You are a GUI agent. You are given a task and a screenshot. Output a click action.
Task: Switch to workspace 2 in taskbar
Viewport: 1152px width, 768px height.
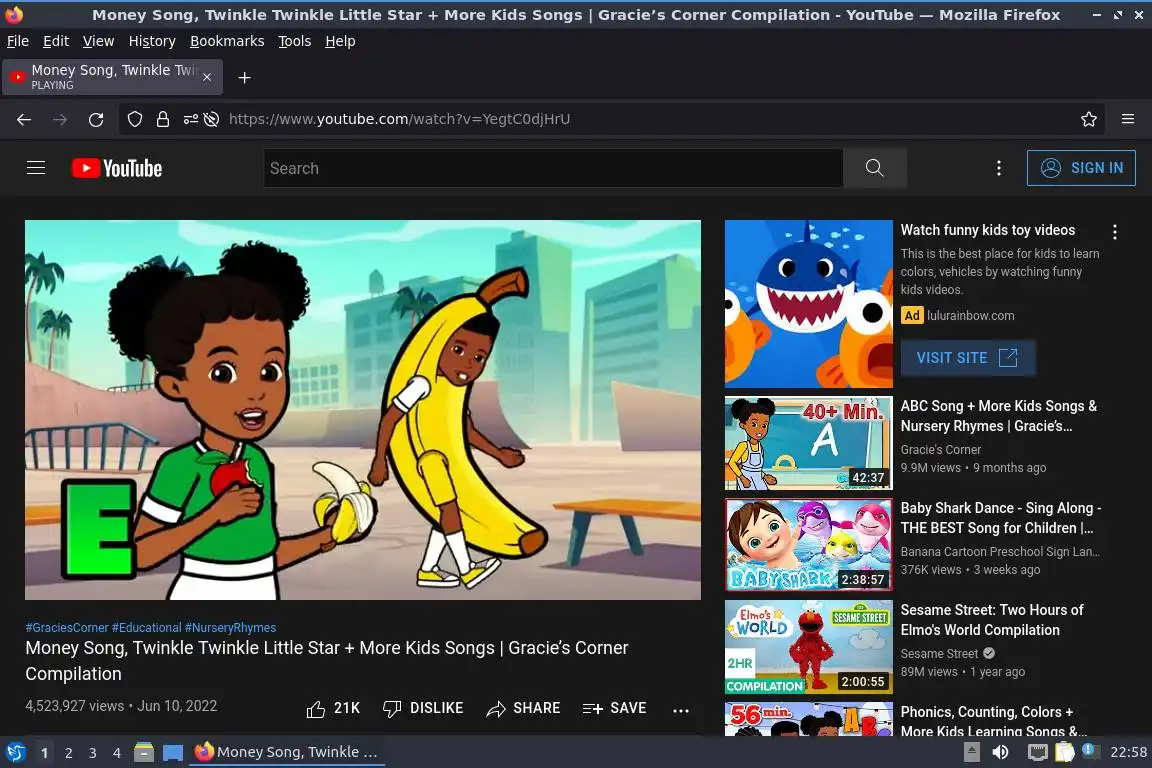68,753
